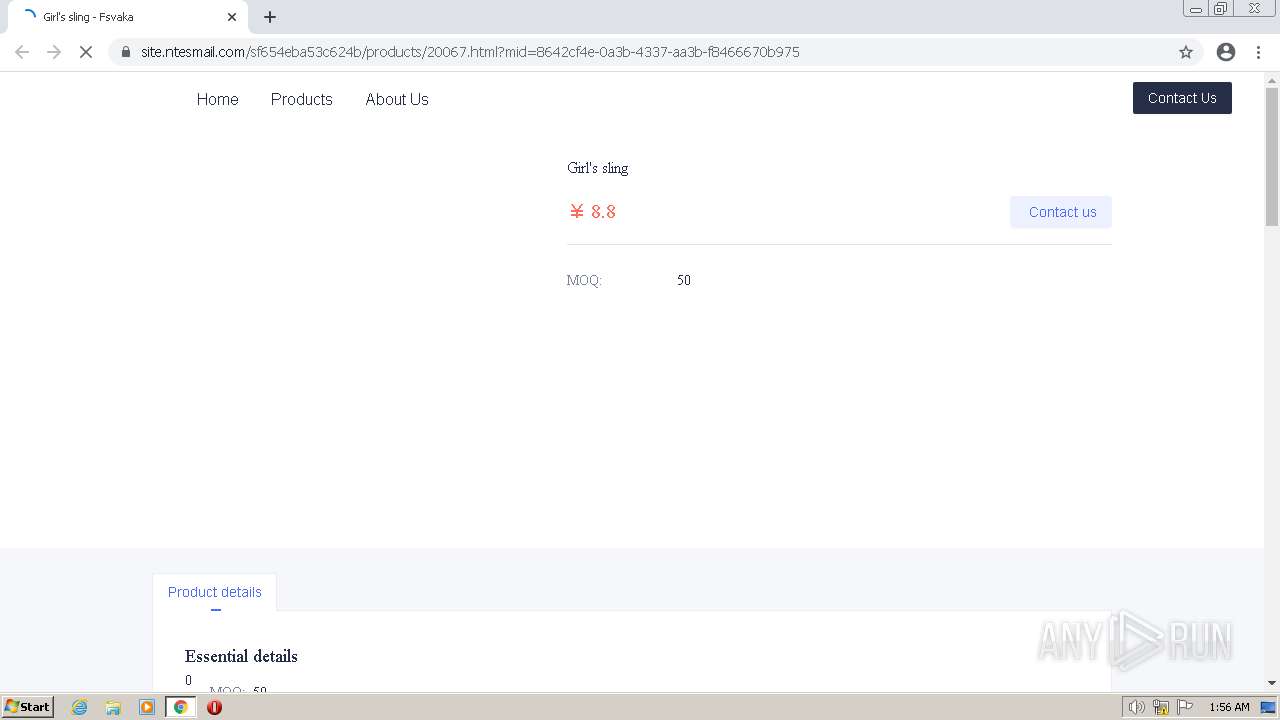Click network tray icon

click(1161, 707)
